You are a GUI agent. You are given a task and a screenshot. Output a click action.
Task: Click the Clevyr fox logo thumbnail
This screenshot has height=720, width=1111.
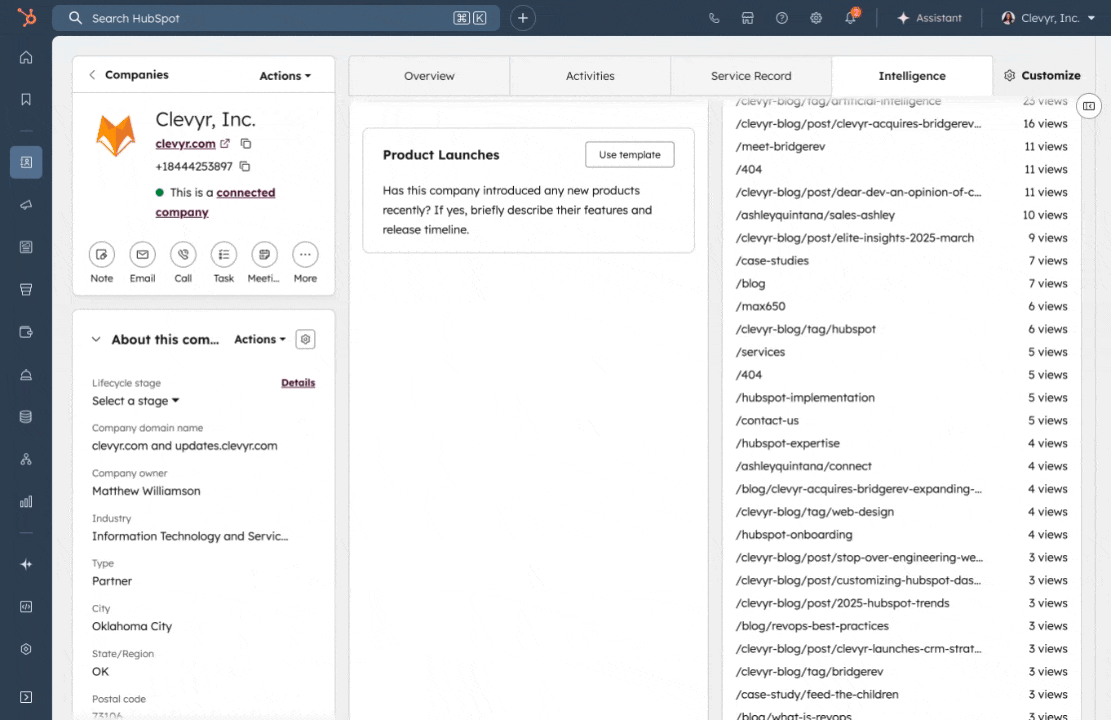[116, 135]
